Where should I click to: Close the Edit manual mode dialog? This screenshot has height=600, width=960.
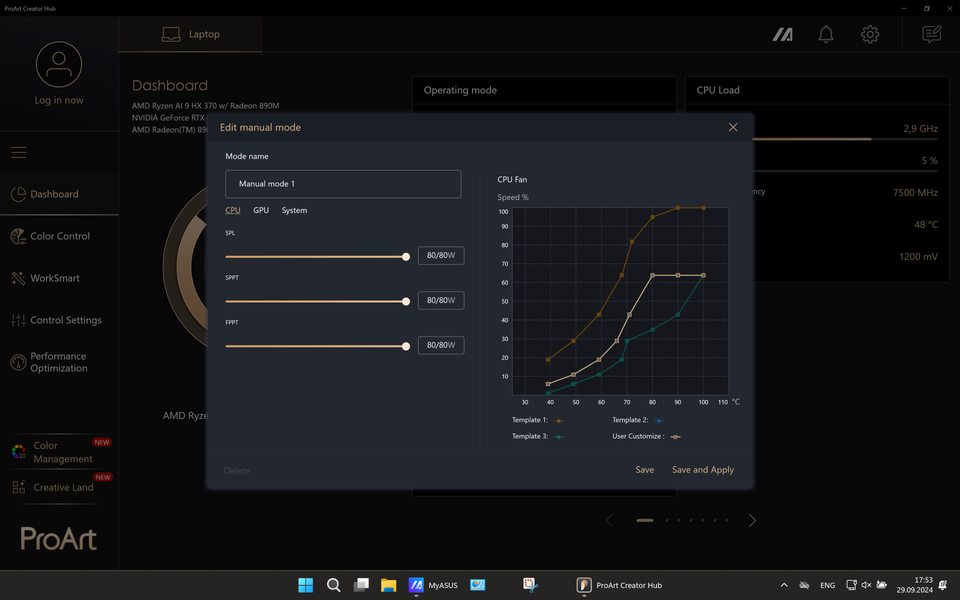733,127
